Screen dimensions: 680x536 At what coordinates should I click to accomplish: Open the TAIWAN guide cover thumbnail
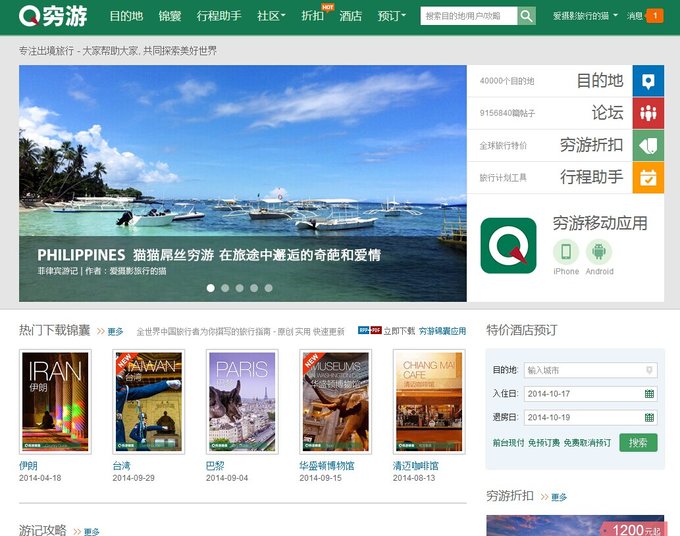149,402
